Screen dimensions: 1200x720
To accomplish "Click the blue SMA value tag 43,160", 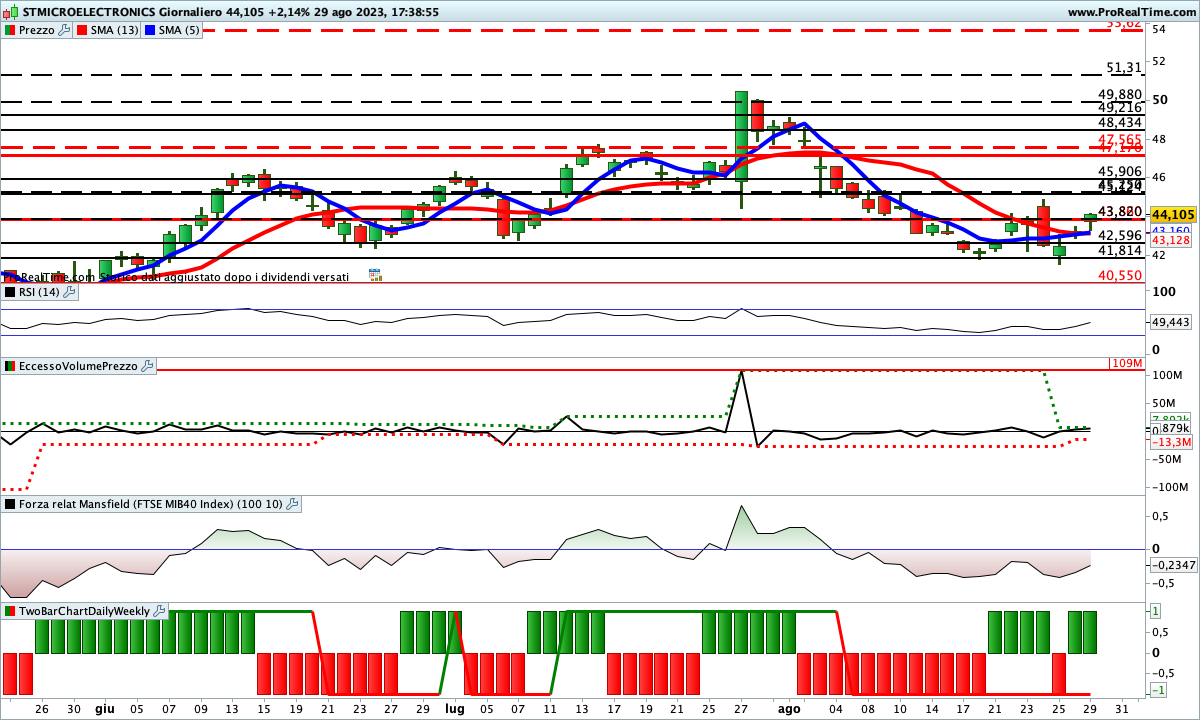I will (x=1171, y=230).
